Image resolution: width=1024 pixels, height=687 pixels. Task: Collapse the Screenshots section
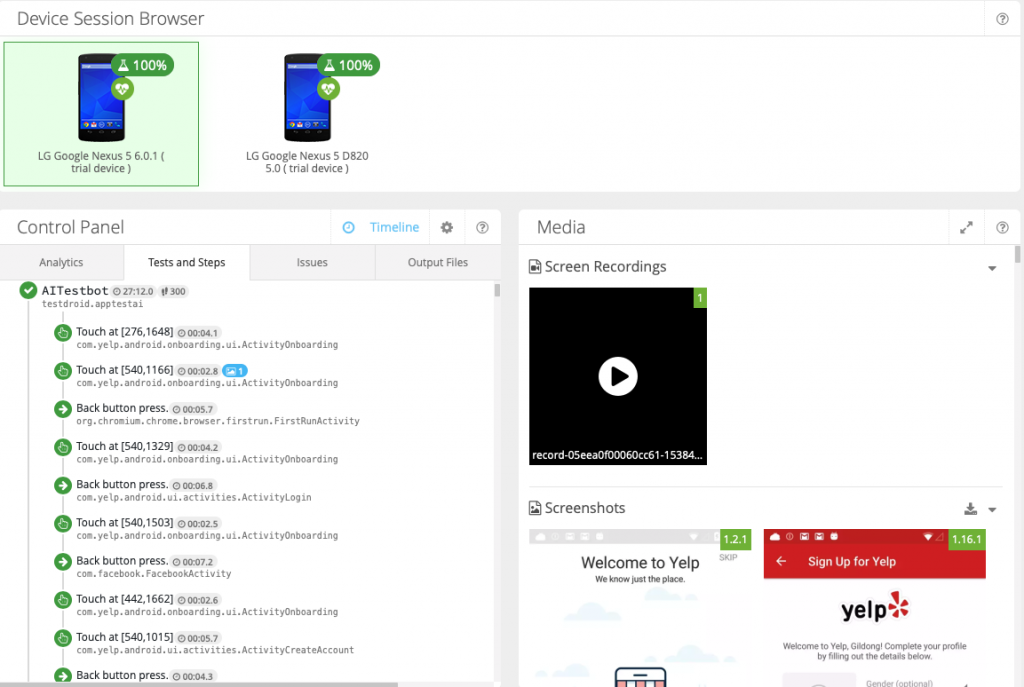tap(992, 510)
